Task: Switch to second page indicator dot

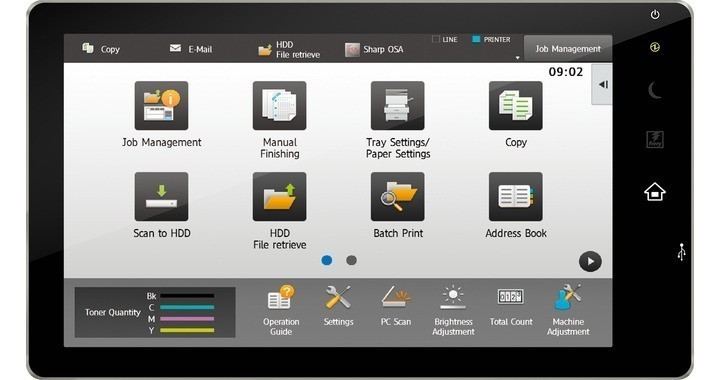Action: (351, 260)
